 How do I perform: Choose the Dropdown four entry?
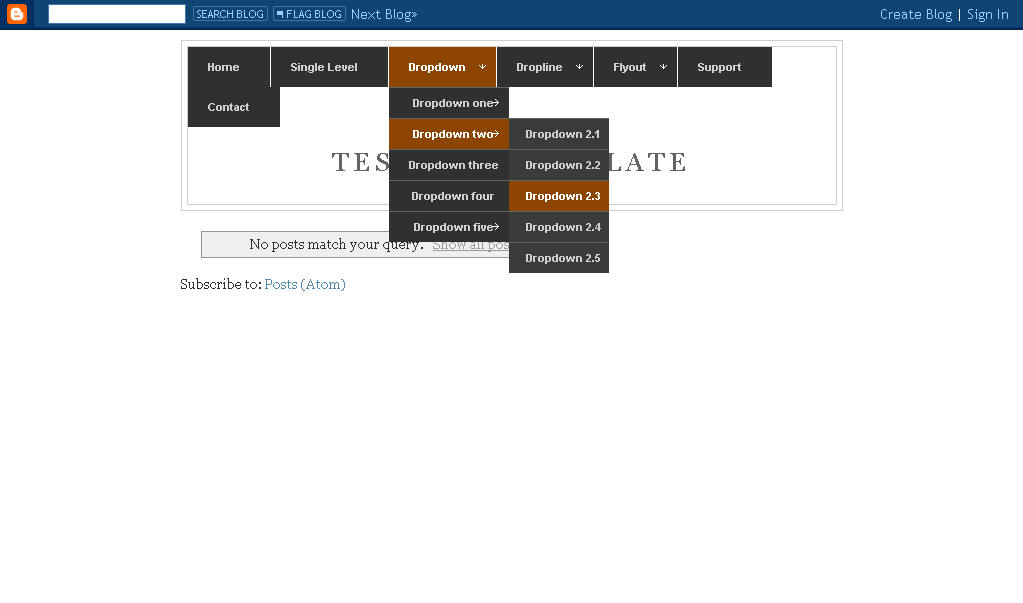(449, 196)
